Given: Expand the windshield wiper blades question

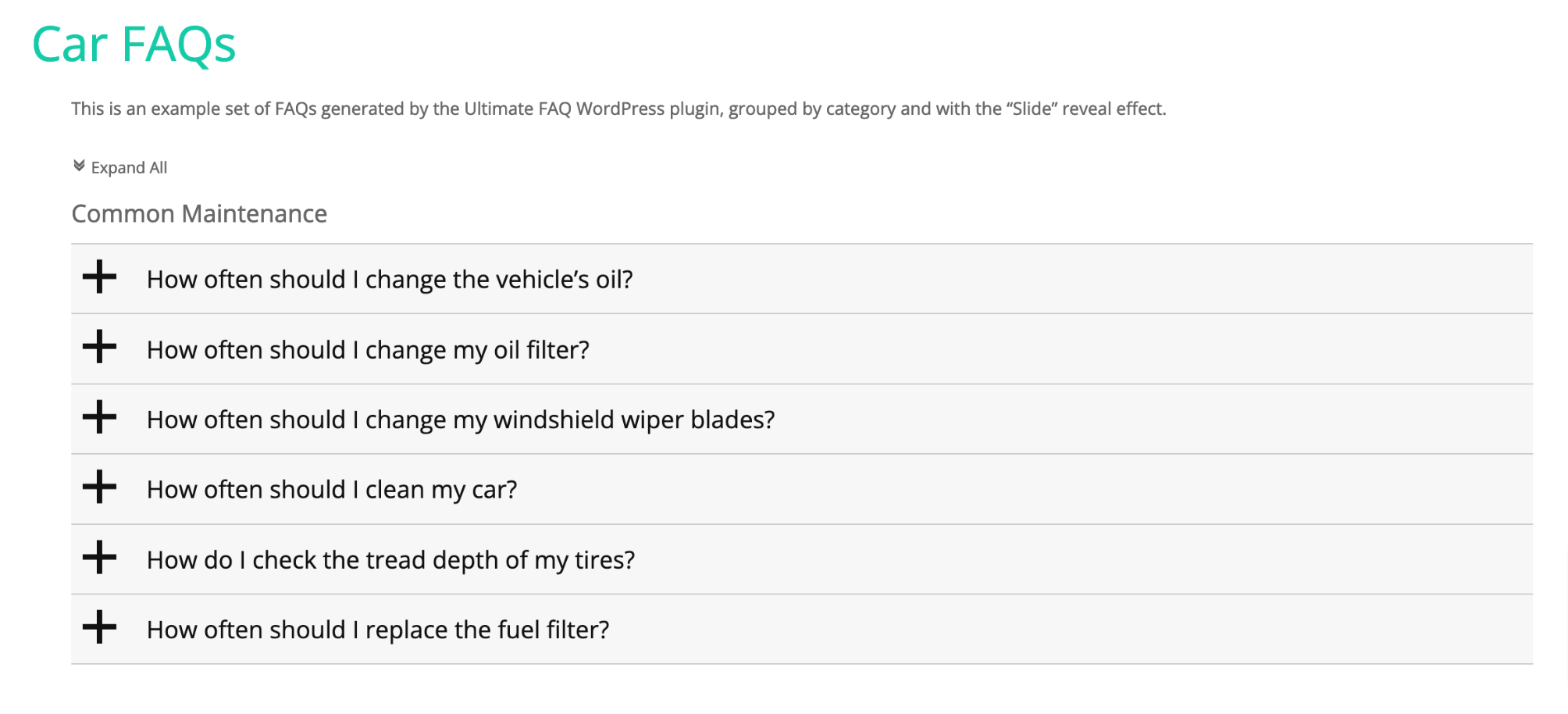Looking at the screenshot, I should click(461, 419).
